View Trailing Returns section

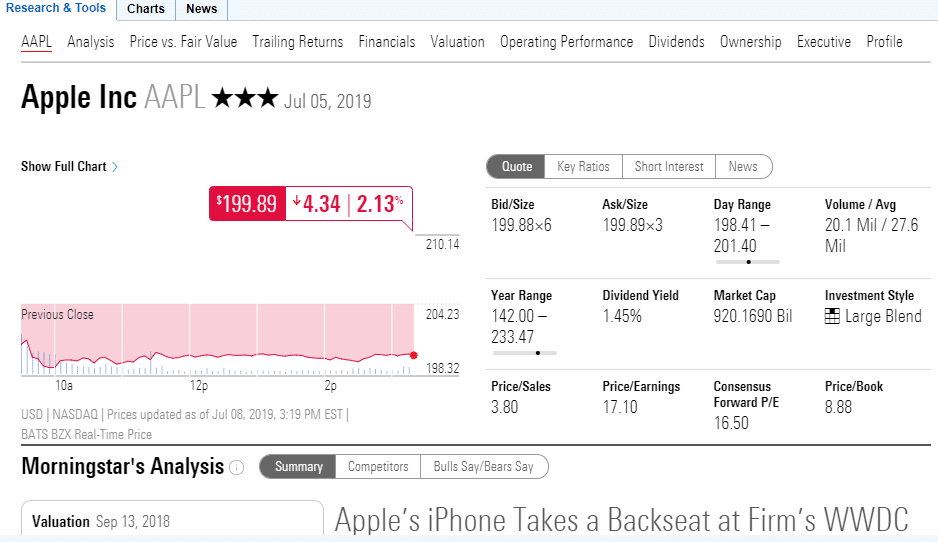(x=297, y=42)
